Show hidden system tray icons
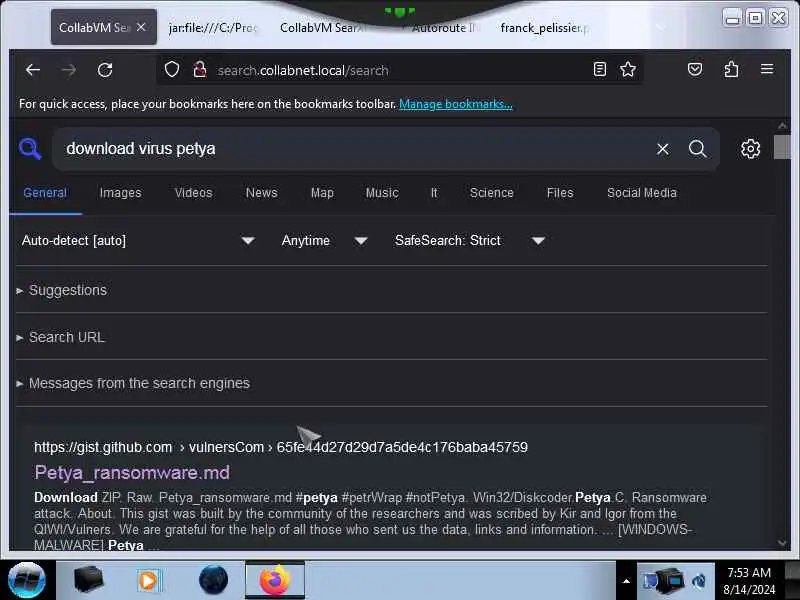This screenshot has height=600, width=800. coord(626,581)
